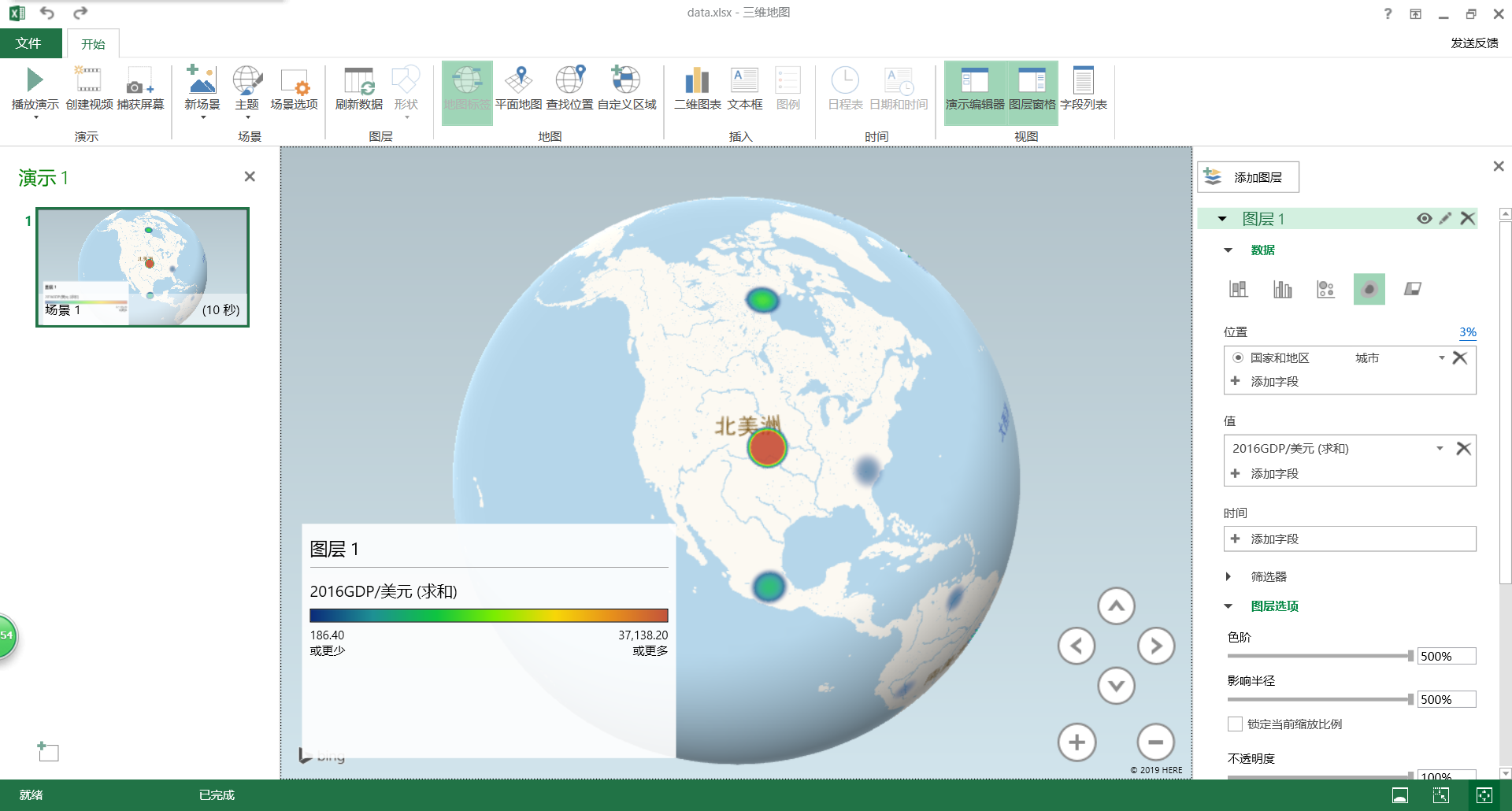1512x811 pixels.
Task: Check 锁定当前缩放比例 checkbox
Action: pyautogui.click(x=1235, y=724)
